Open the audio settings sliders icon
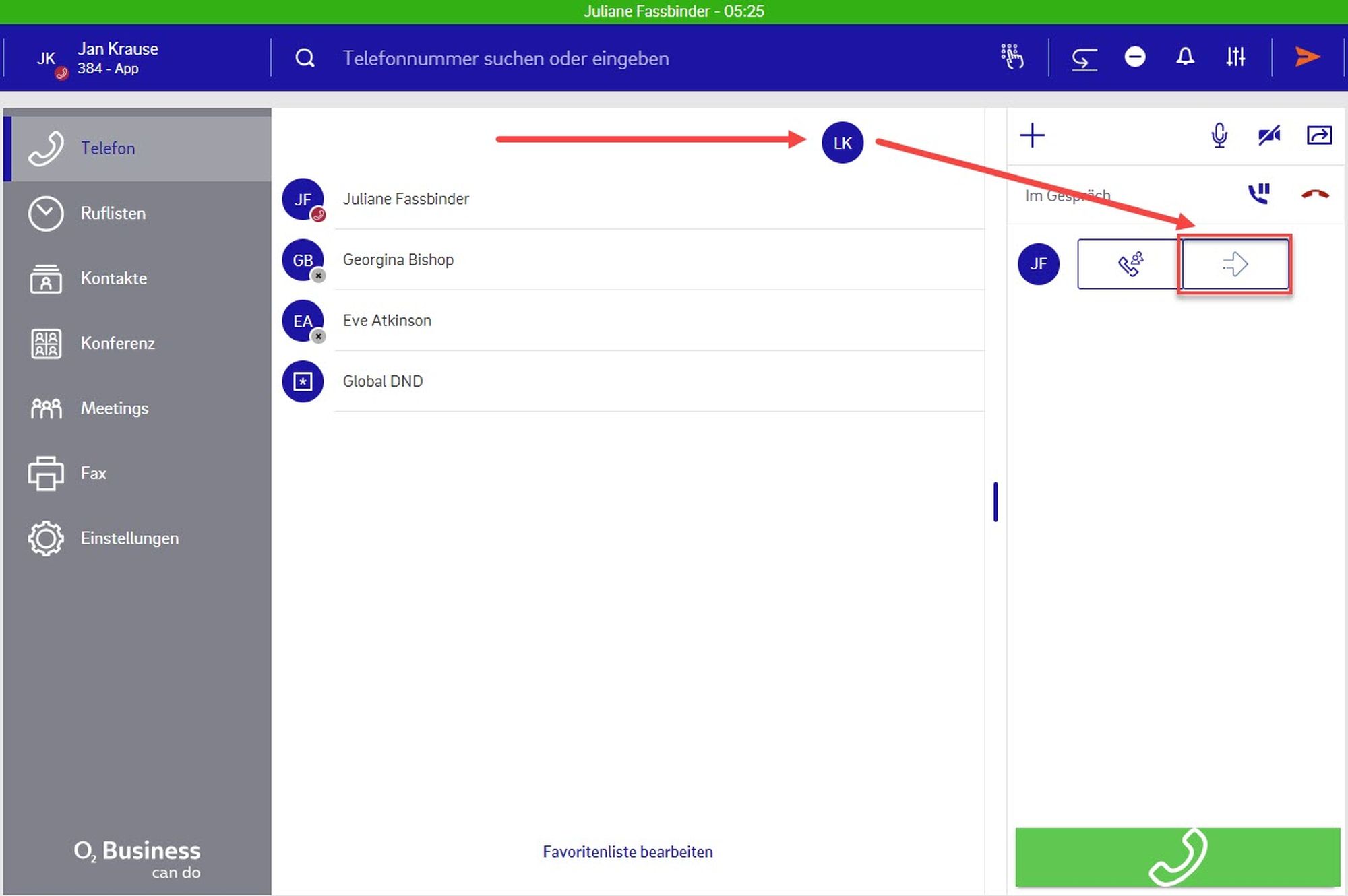 coord(1235,57)
